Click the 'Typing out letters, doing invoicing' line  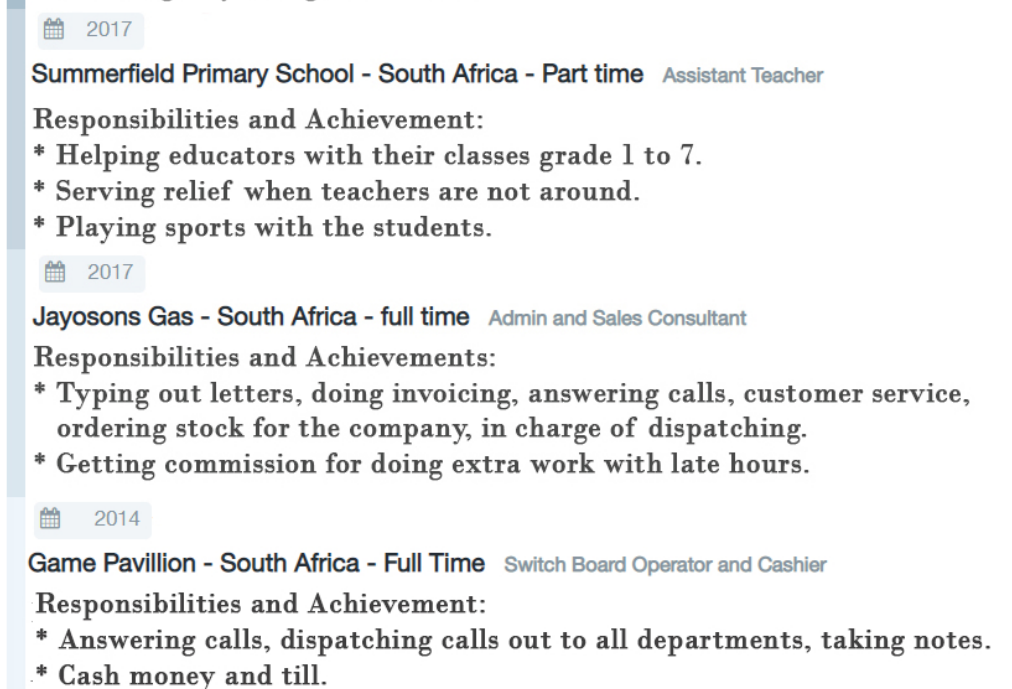point(512,394)
